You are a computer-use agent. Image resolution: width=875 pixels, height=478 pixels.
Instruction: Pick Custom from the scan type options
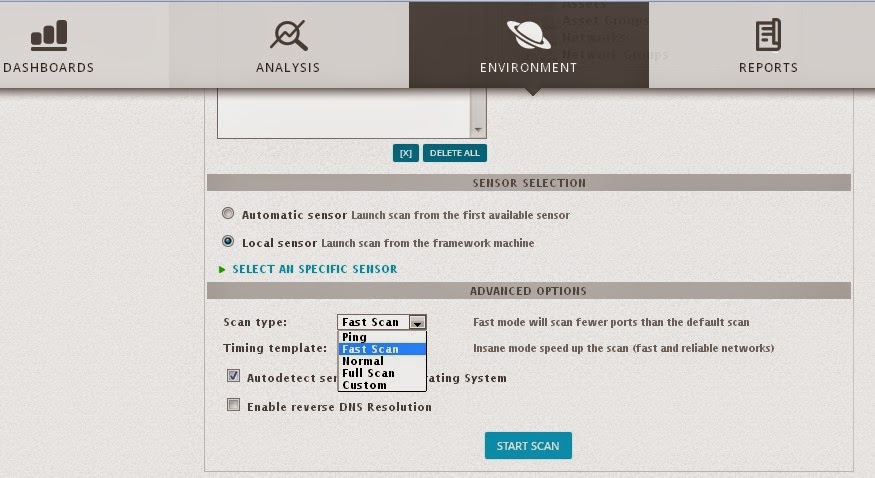[x=364, y=385]
